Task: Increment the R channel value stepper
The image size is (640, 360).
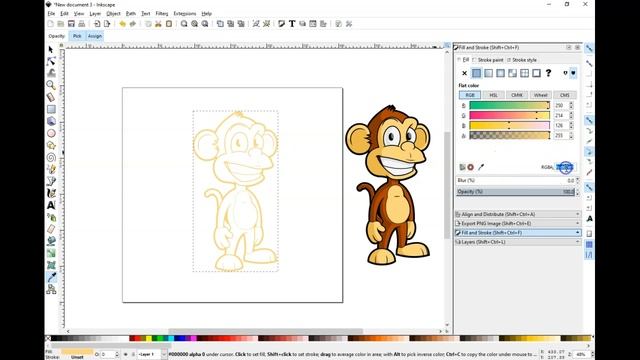Action: (x=571, y=104)
